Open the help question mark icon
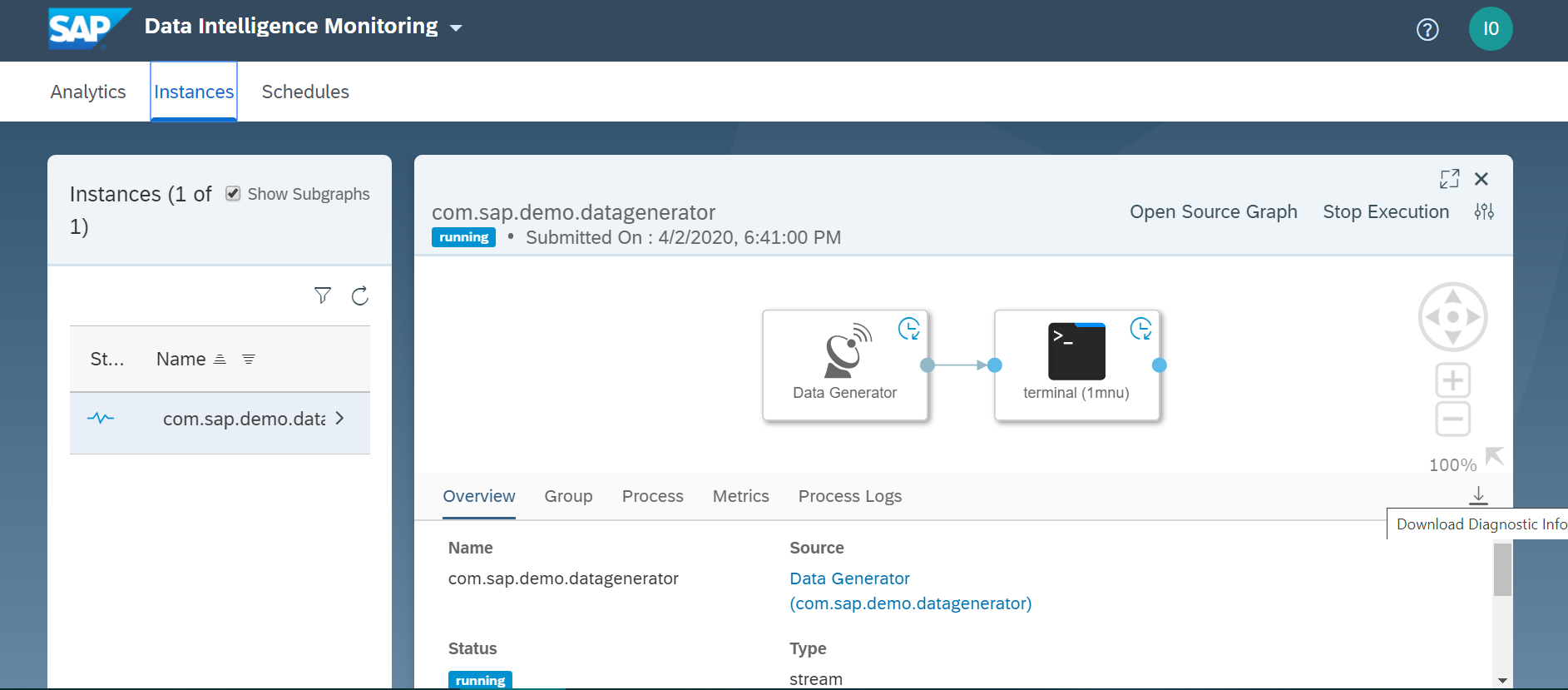1568x690 pixels. pos(1427,30)
